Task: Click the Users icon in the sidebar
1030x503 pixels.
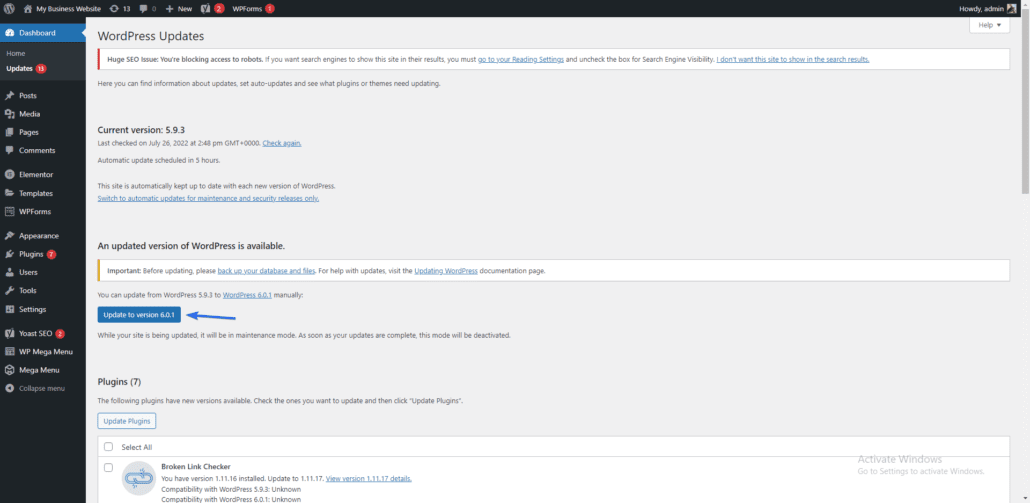Action: pos(9,272)
